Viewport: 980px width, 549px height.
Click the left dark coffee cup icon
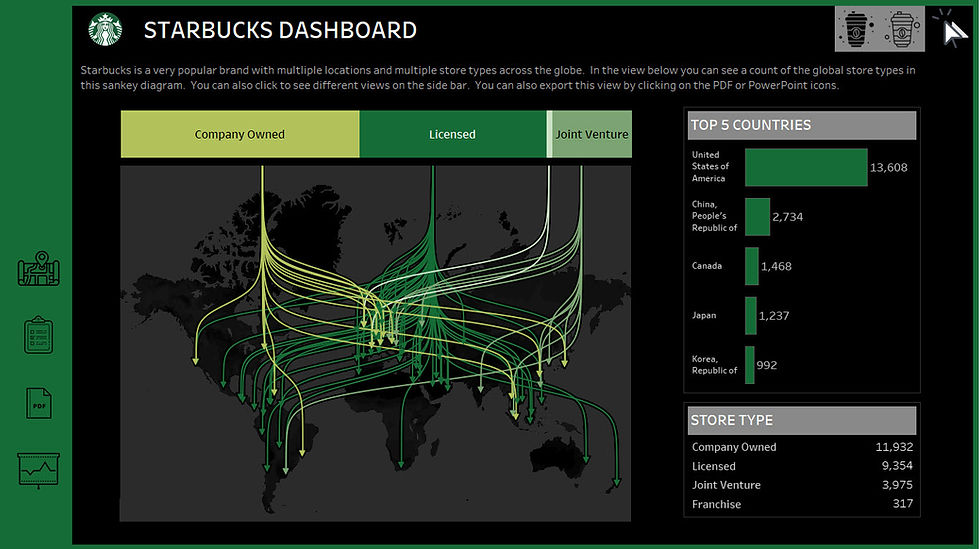pyautogui.click(x=857, y=29)
